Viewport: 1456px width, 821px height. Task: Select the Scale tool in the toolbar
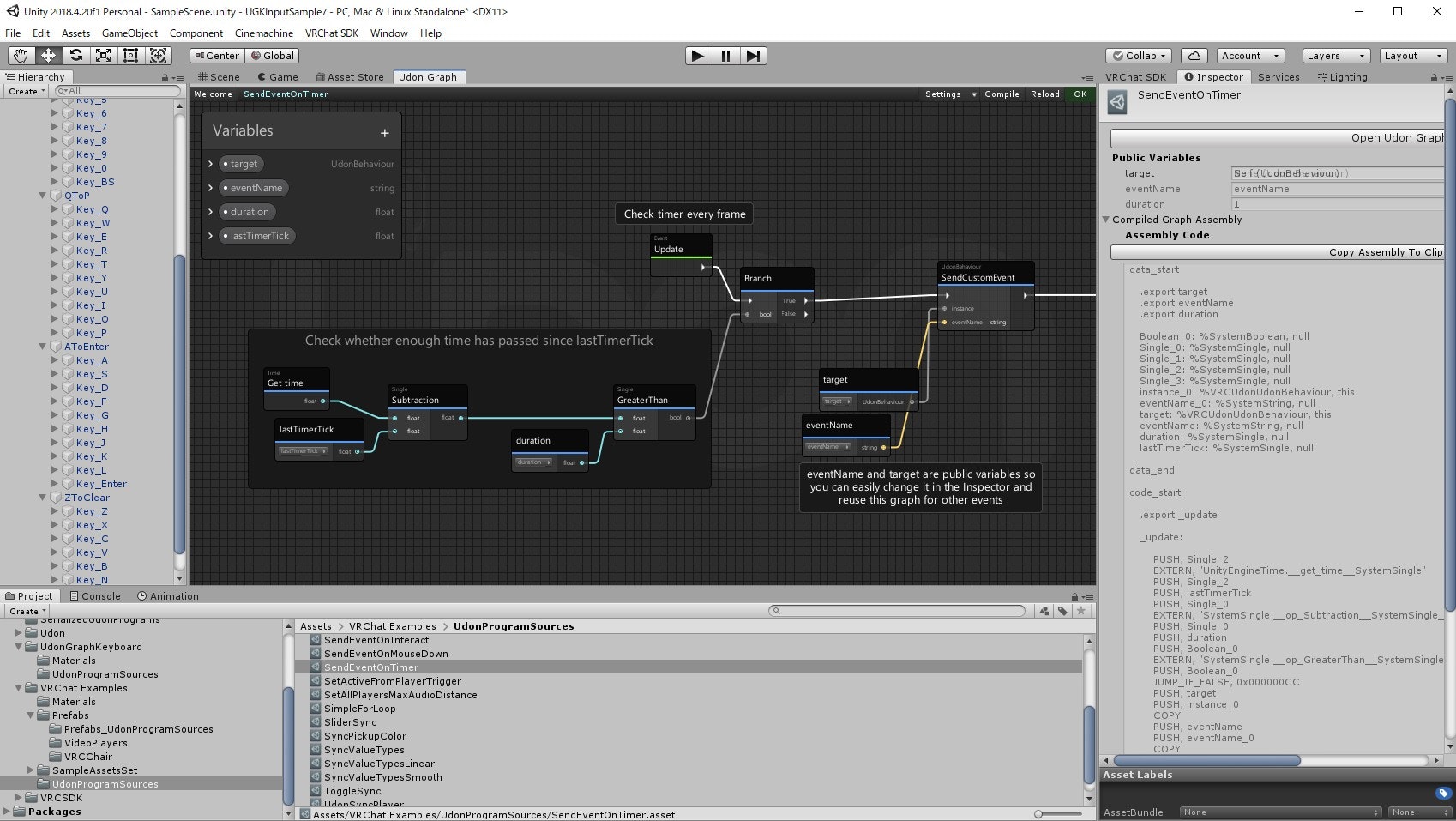click(103, 56)
